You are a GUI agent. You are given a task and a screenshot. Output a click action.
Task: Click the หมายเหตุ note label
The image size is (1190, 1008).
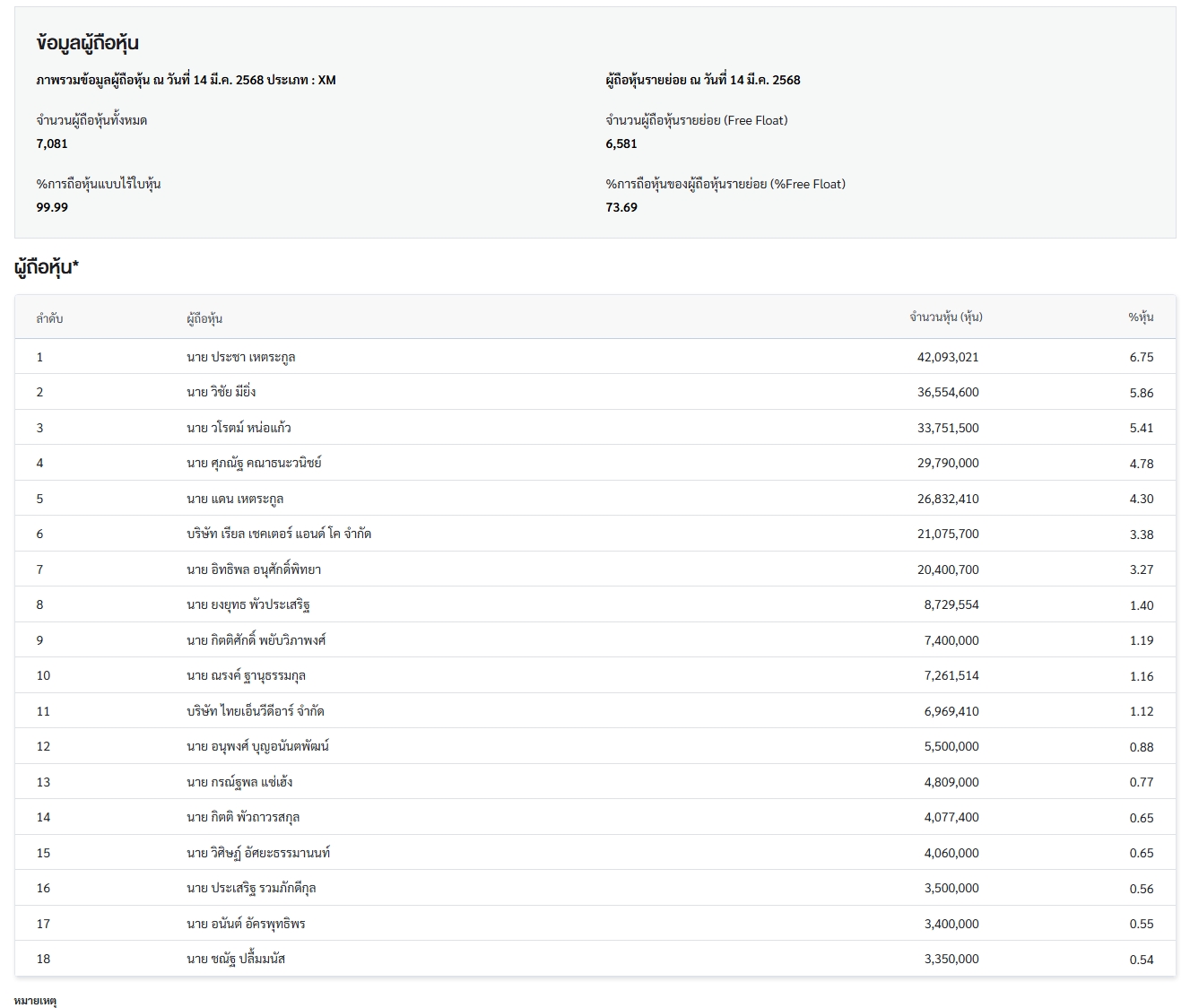point(36,1000)
